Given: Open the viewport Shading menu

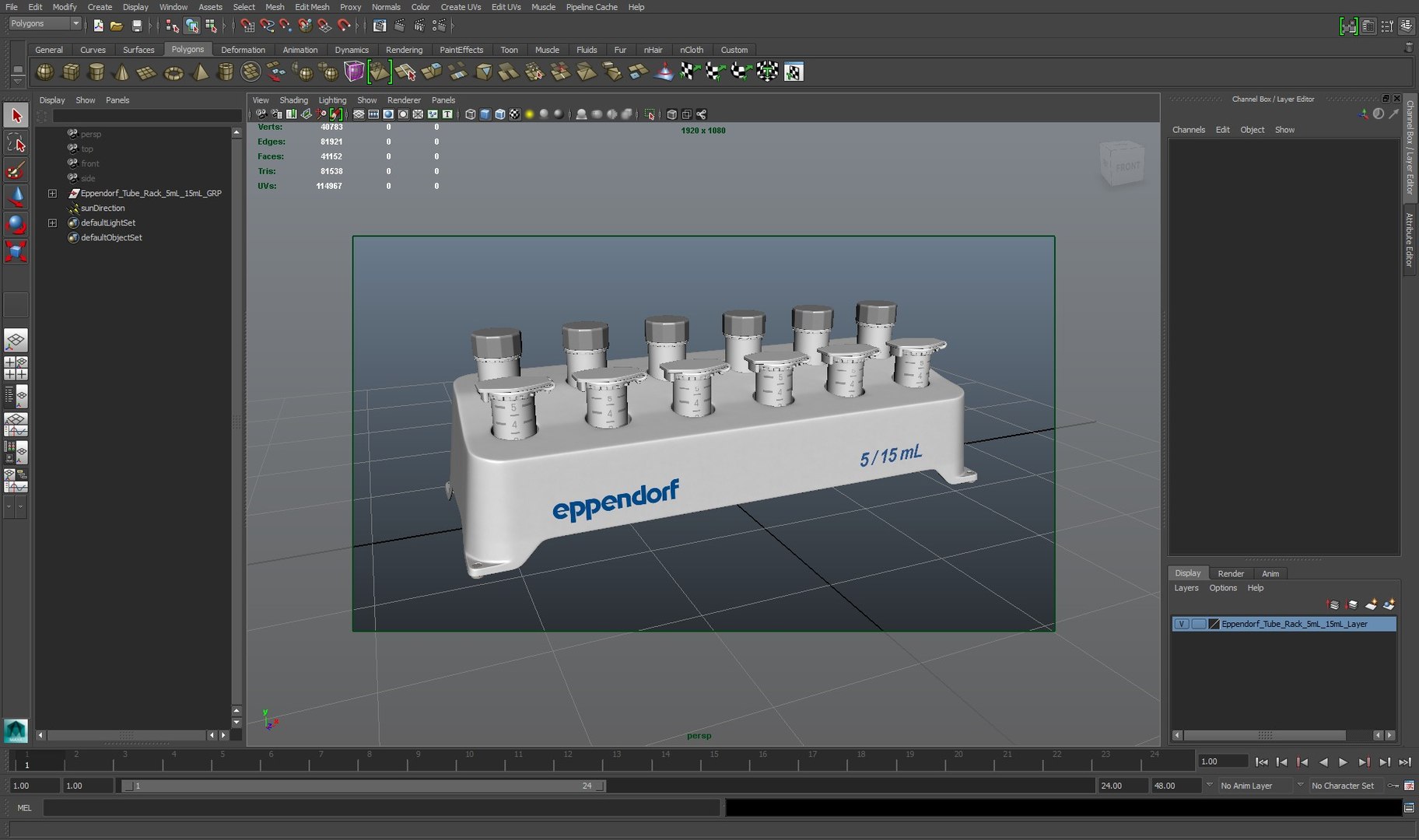Looking at the screenshot, I should point(293,100).
